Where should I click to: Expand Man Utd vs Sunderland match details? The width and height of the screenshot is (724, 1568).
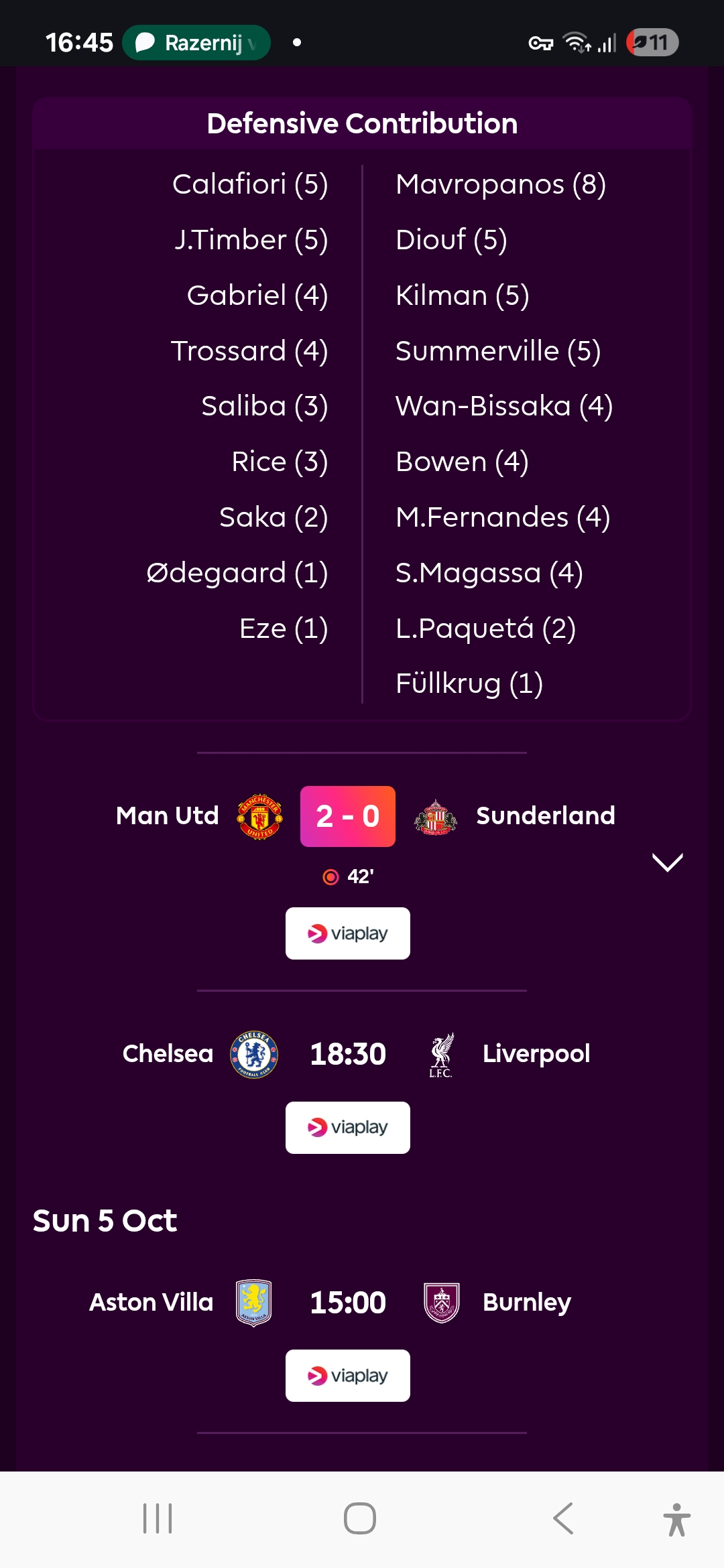point(667,862)
